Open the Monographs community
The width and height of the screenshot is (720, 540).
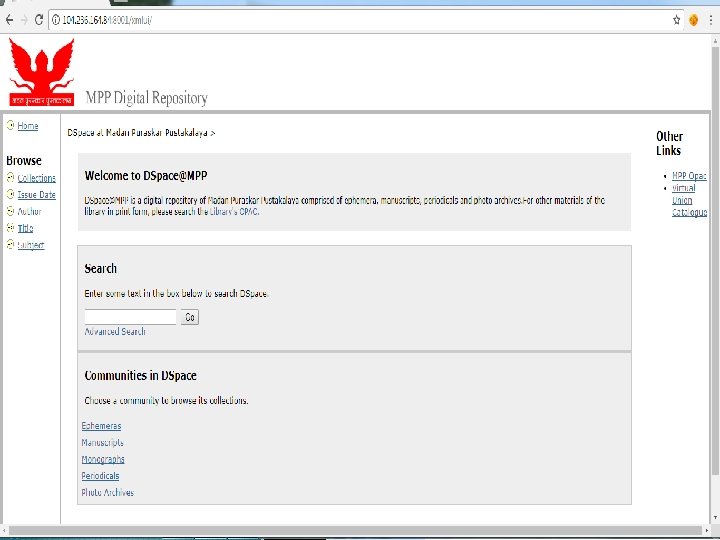[103, 459]
